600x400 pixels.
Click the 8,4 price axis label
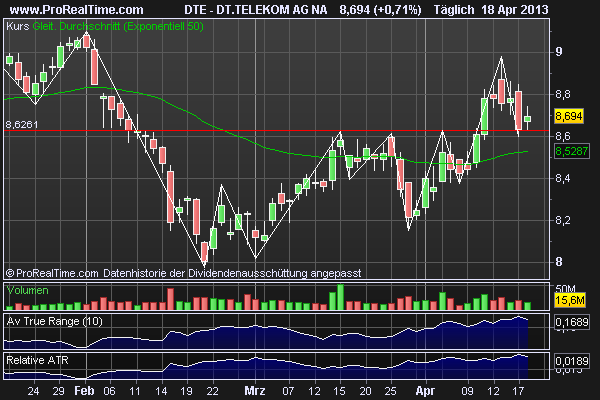coord(562,178)
